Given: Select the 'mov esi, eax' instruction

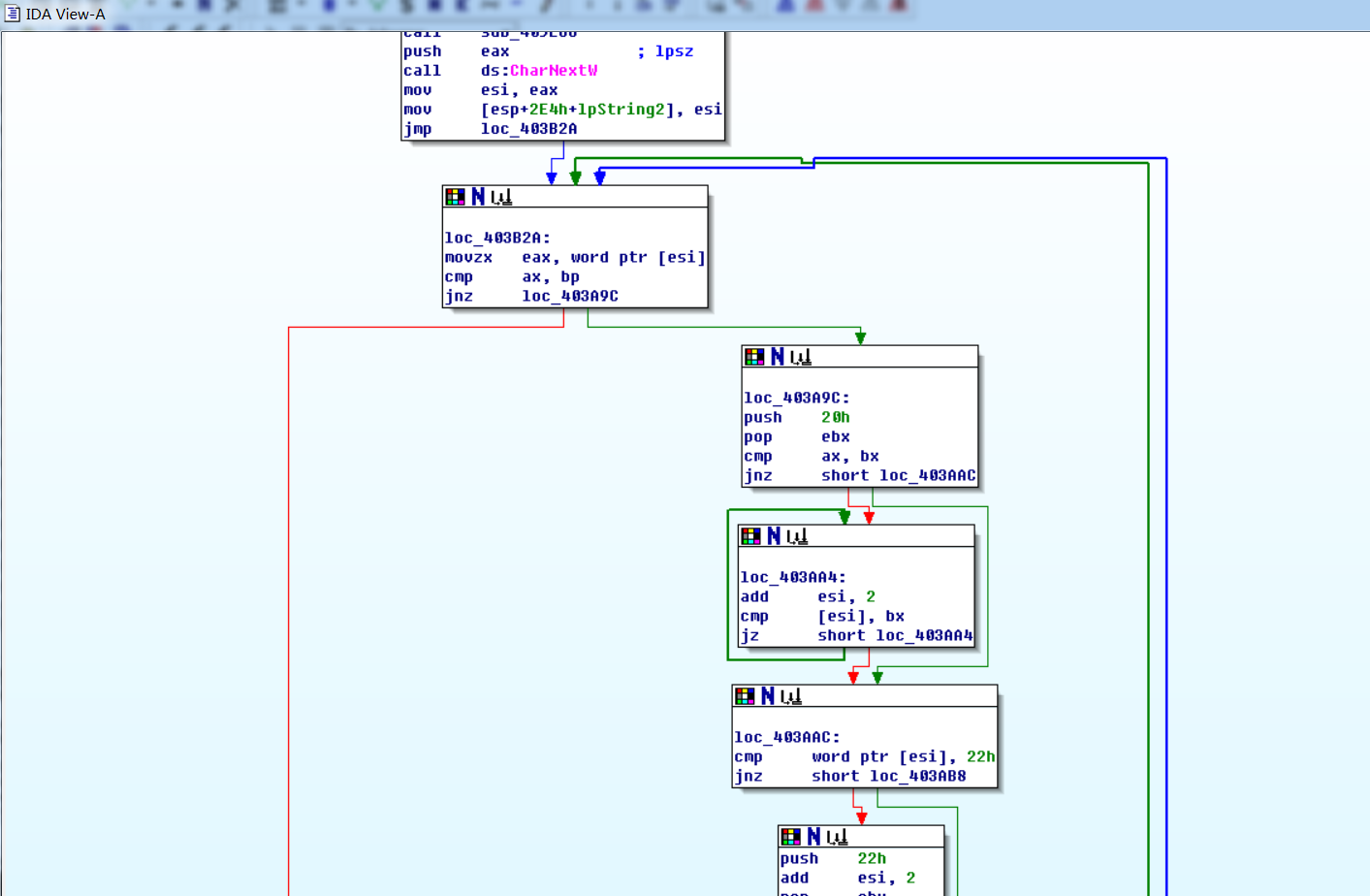Looking at the screenshot, I should [480, 90].
